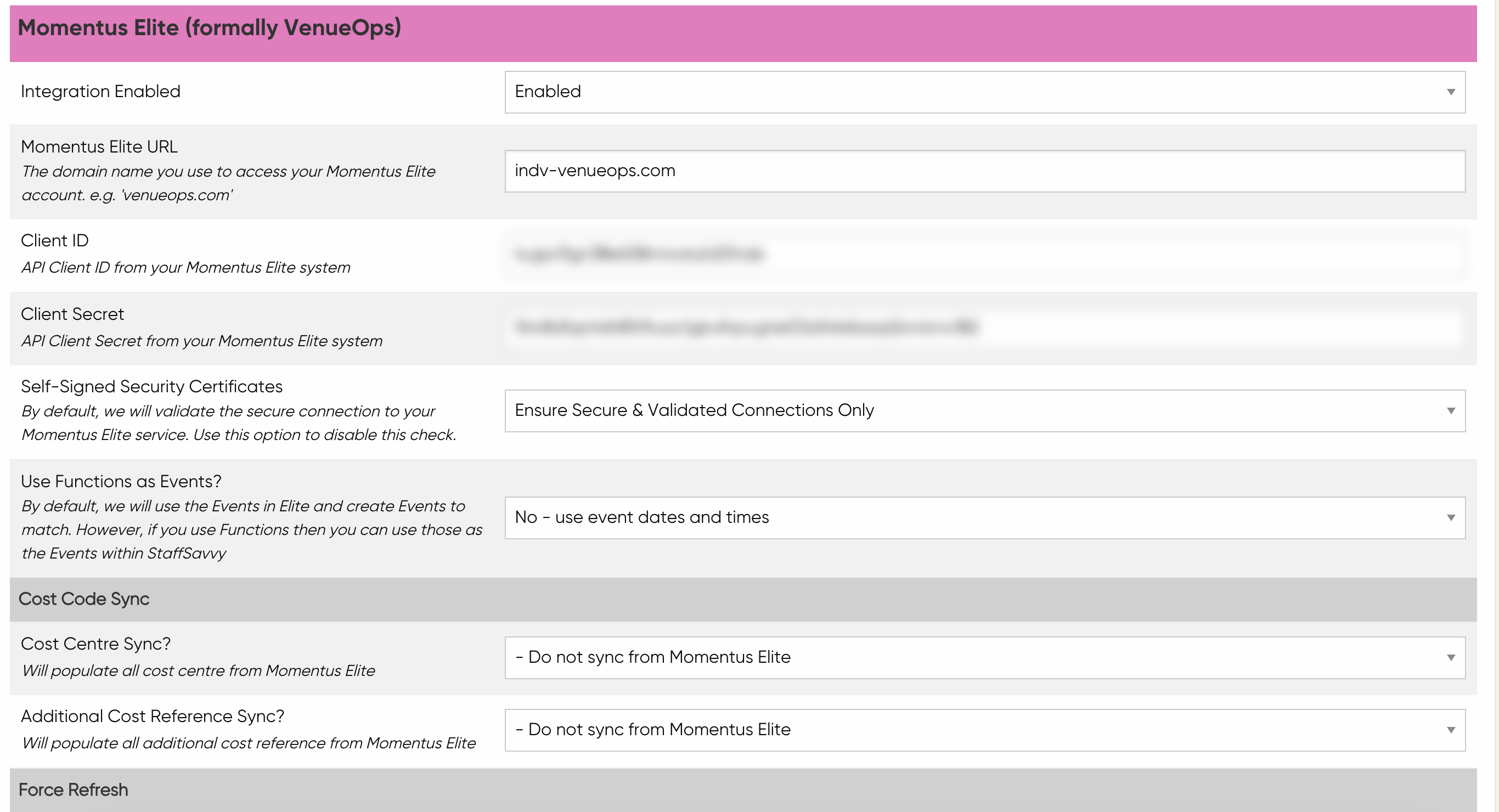Click the Client ID label
Viewport: 1499px width, 812px height.
[55, 240]
